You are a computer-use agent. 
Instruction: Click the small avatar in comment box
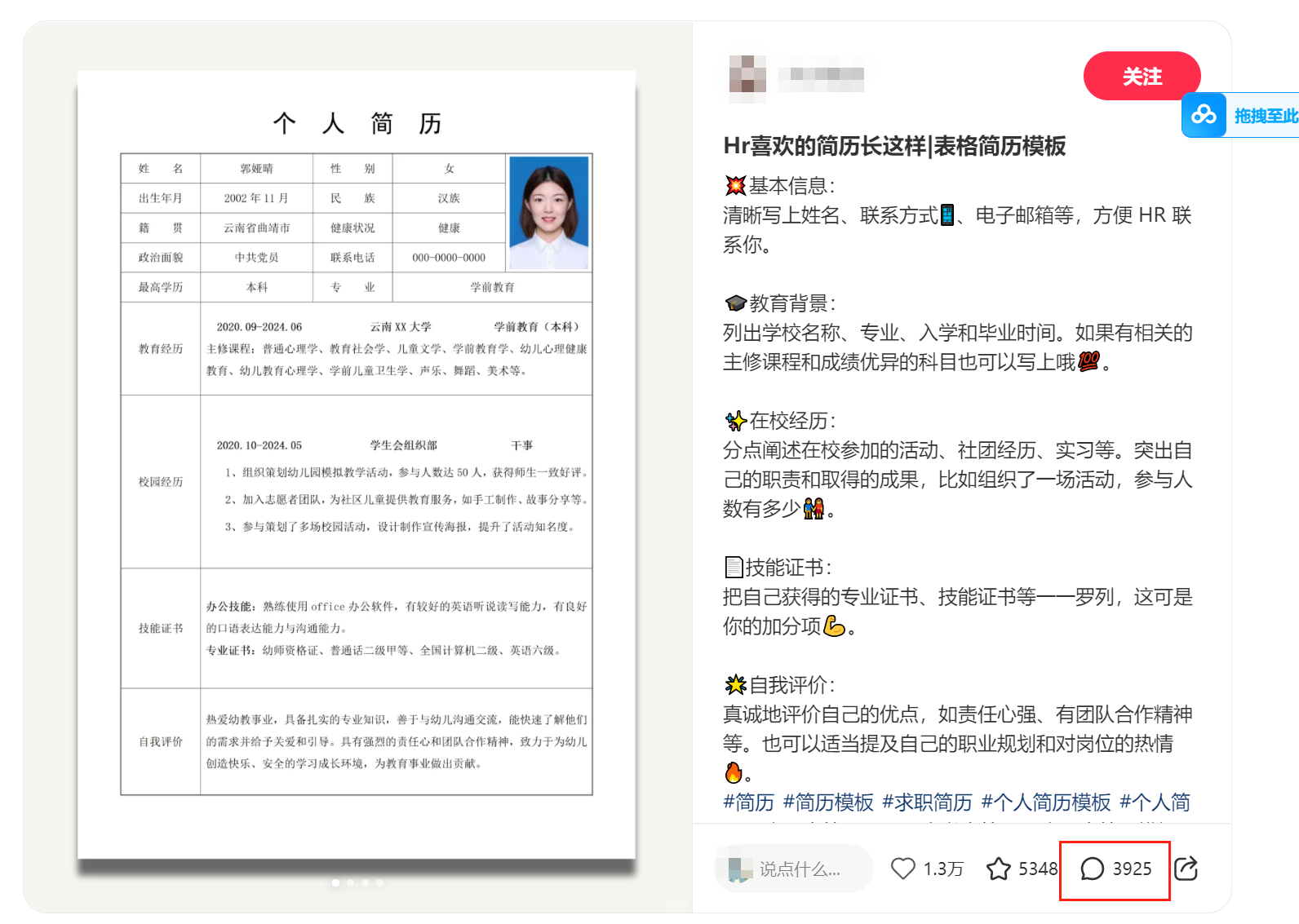point(740,869)
